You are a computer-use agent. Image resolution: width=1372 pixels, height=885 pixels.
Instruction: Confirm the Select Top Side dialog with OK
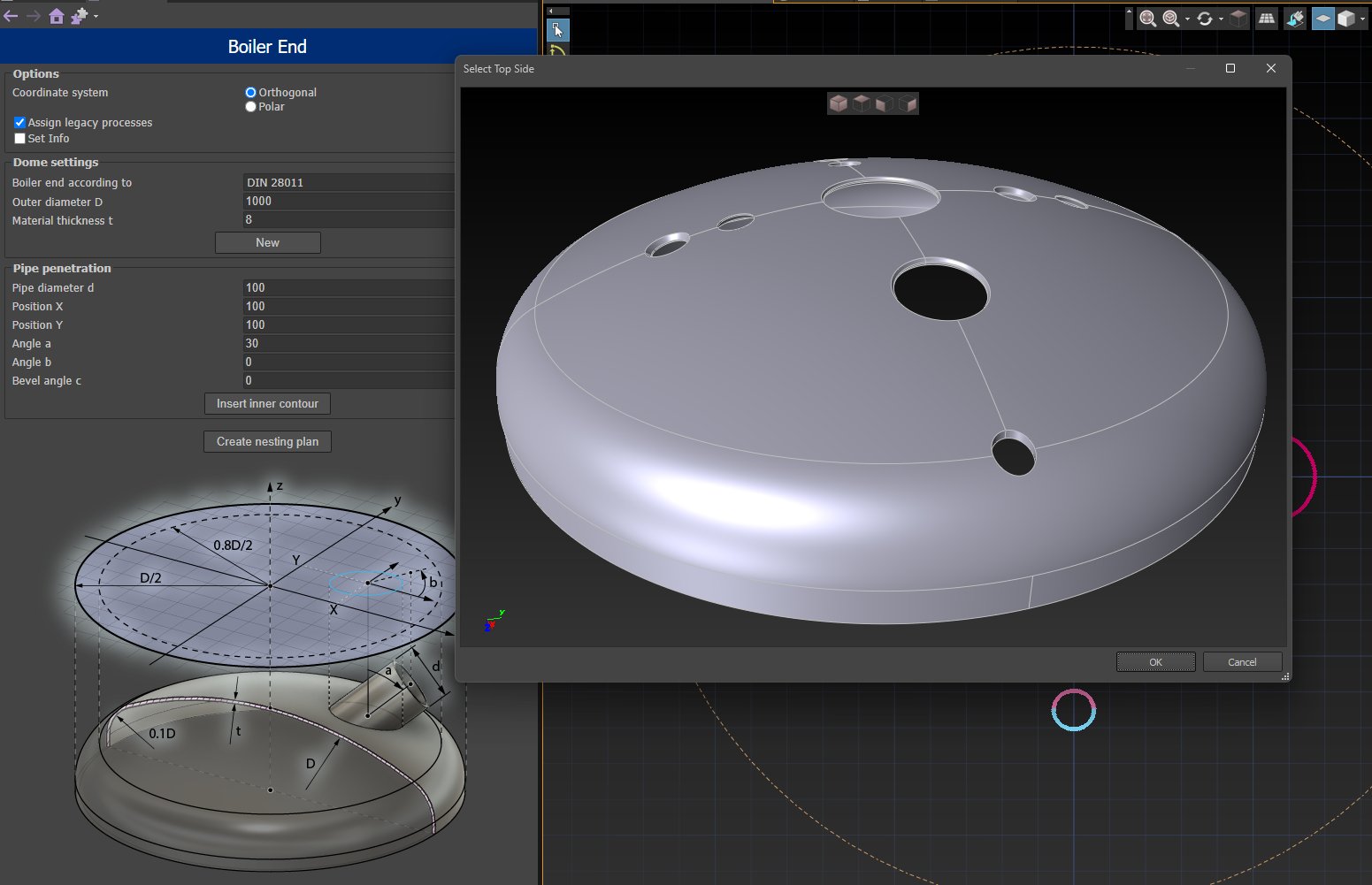point(1155,662)
